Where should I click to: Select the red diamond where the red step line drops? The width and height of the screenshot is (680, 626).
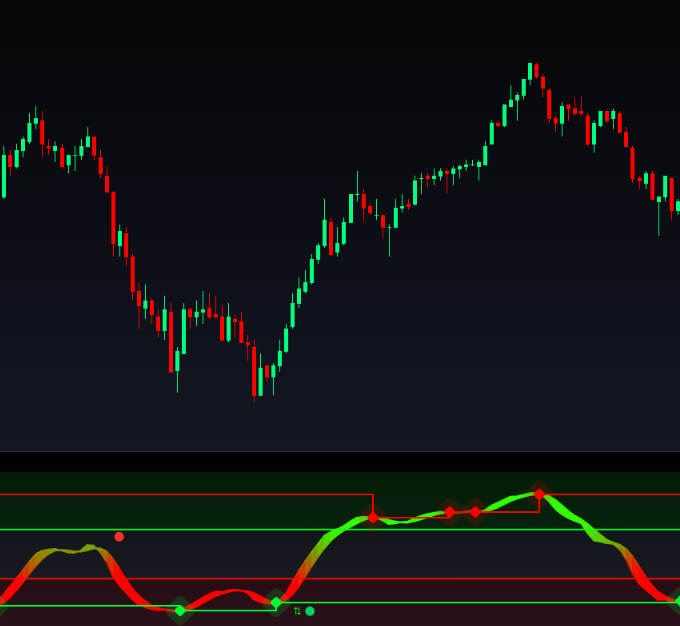(373, 518)
